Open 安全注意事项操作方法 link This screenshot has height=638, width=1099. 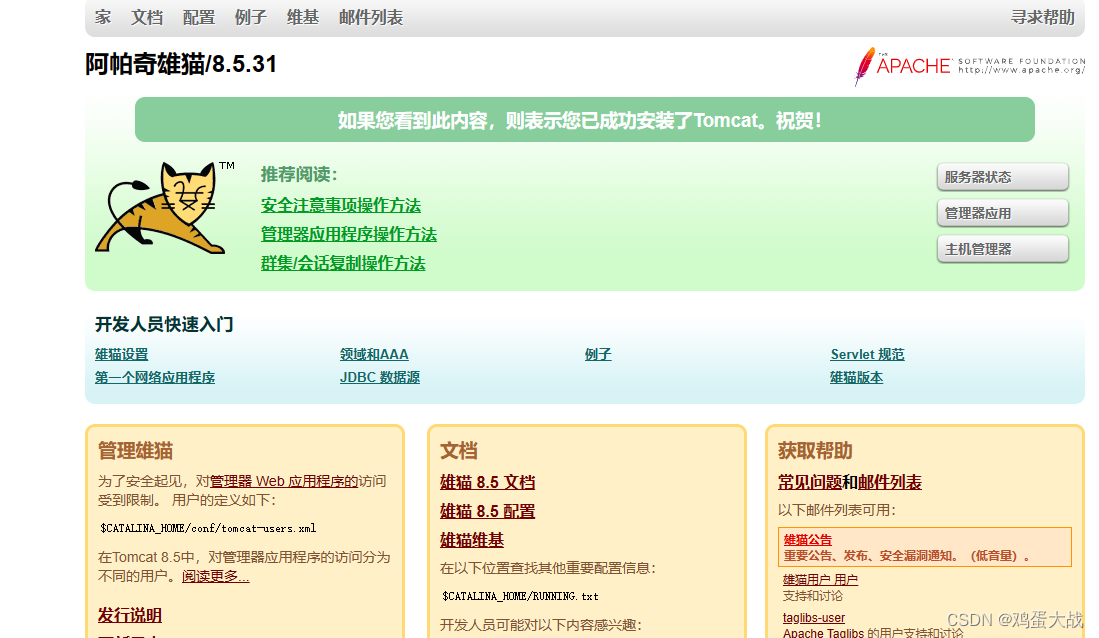(x=341, y=205)
